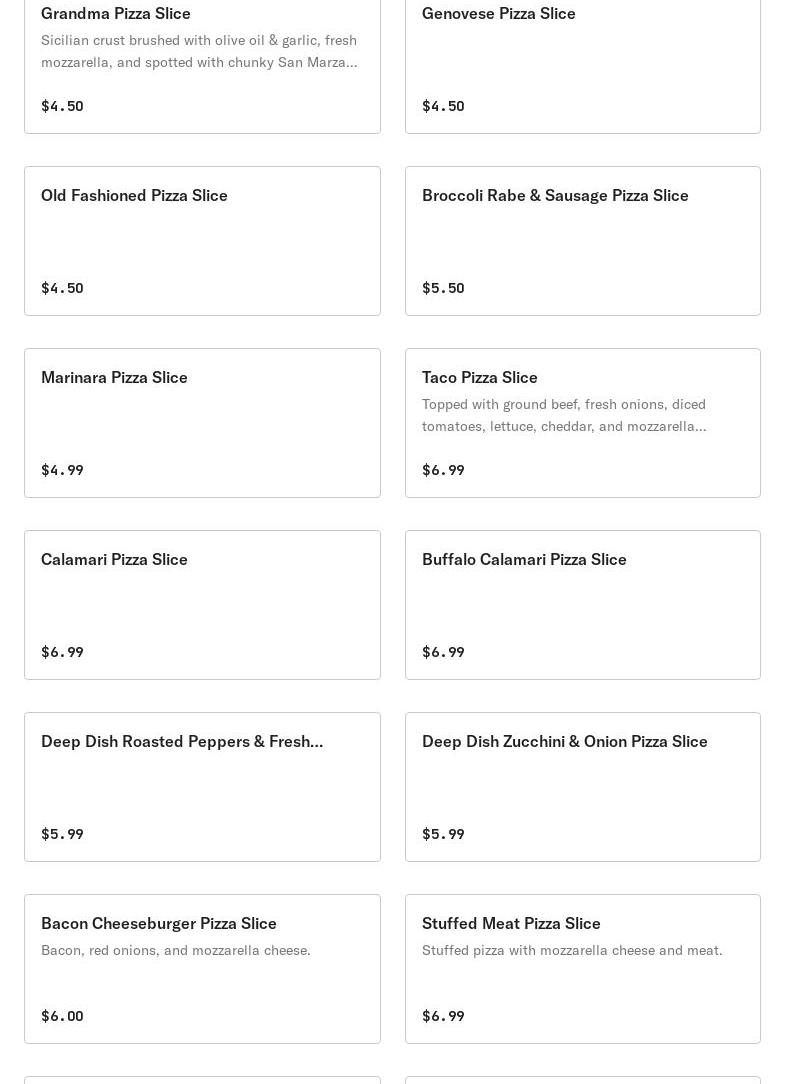The image size is (785, 1084).
Task: Click the Taco slice ground beef description
Action: pos(564,415)
